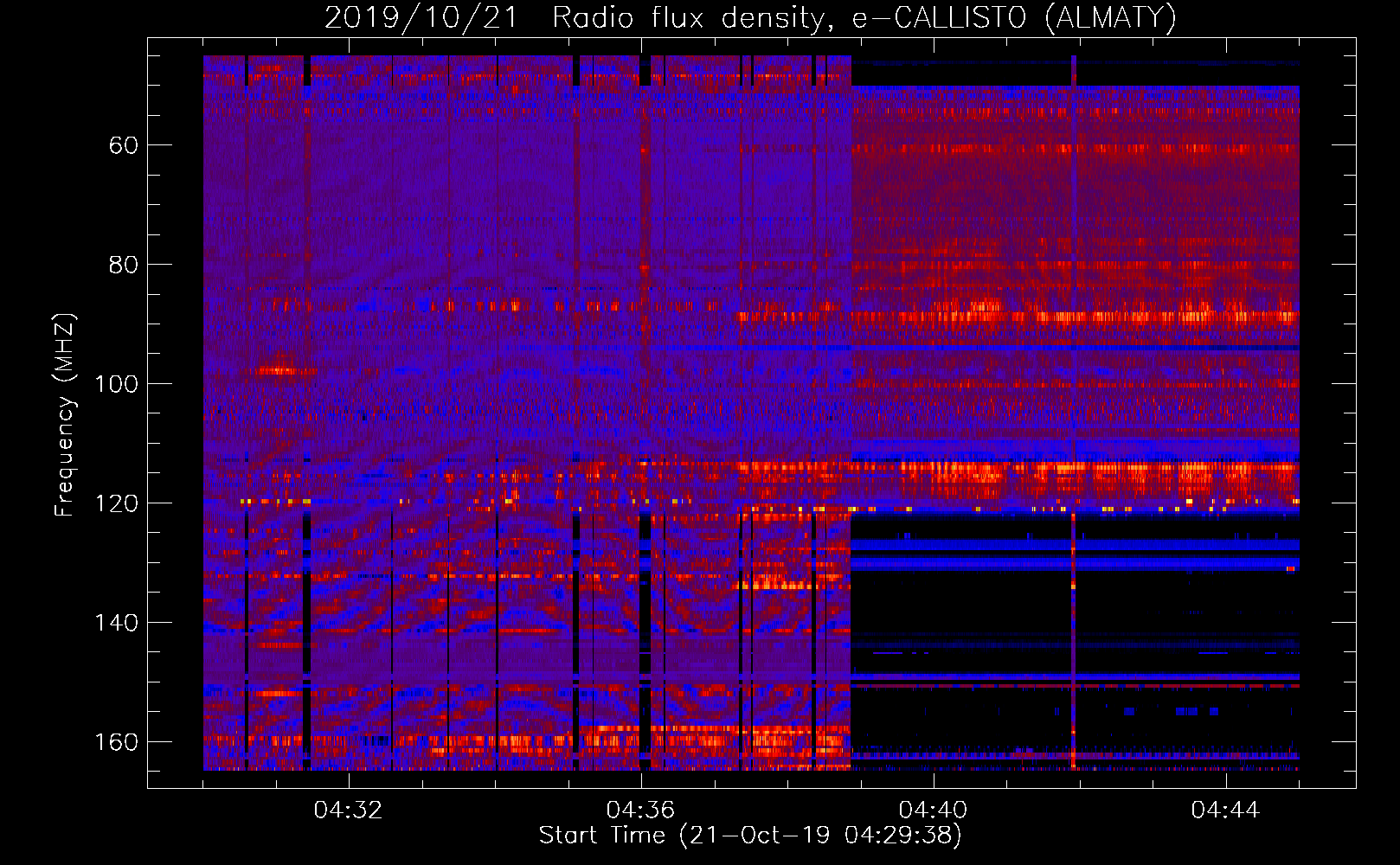Click the 04:32 time tick label

coord(348,811)
